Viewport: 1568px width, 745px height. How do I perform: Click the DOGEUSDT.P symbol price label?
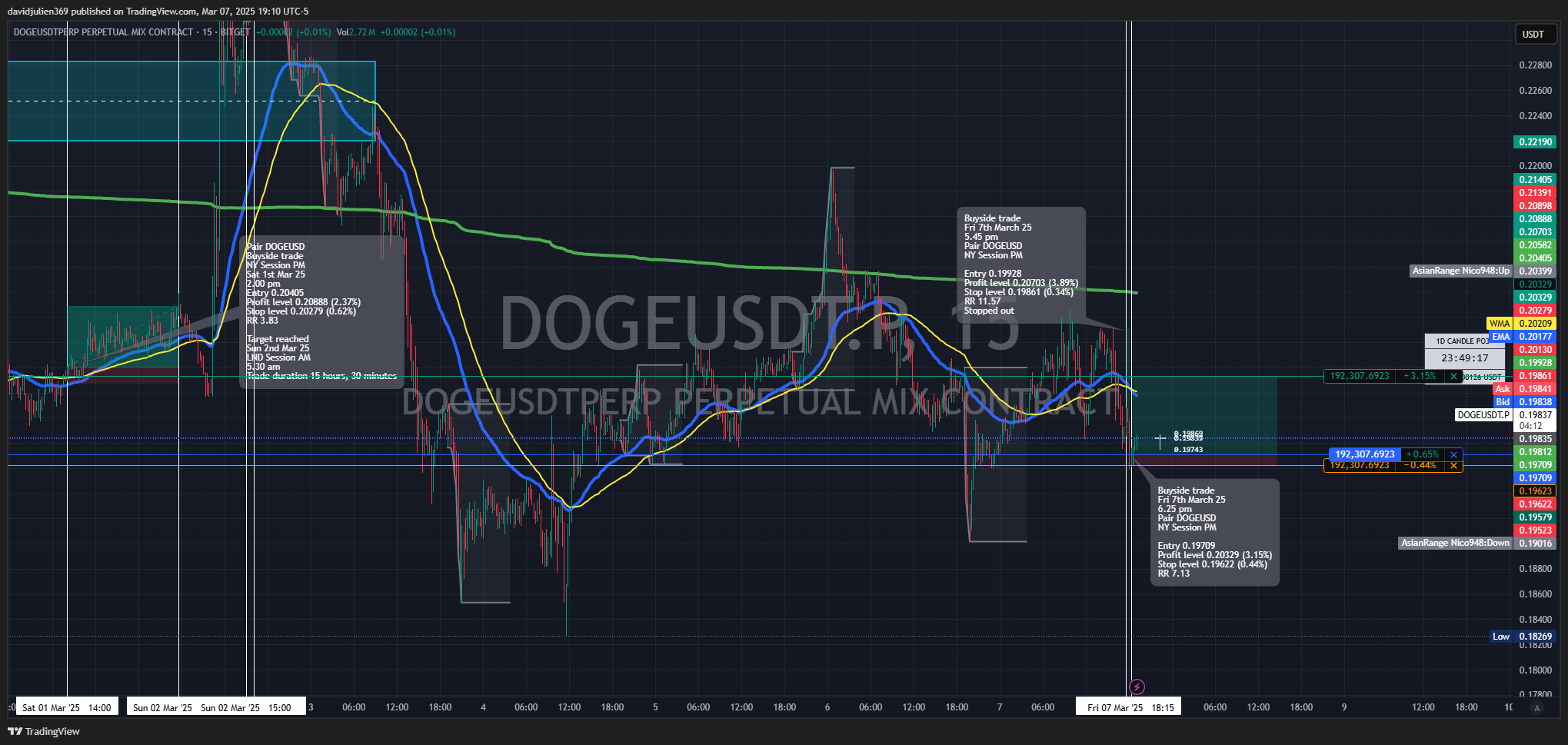coord(1483,415)
